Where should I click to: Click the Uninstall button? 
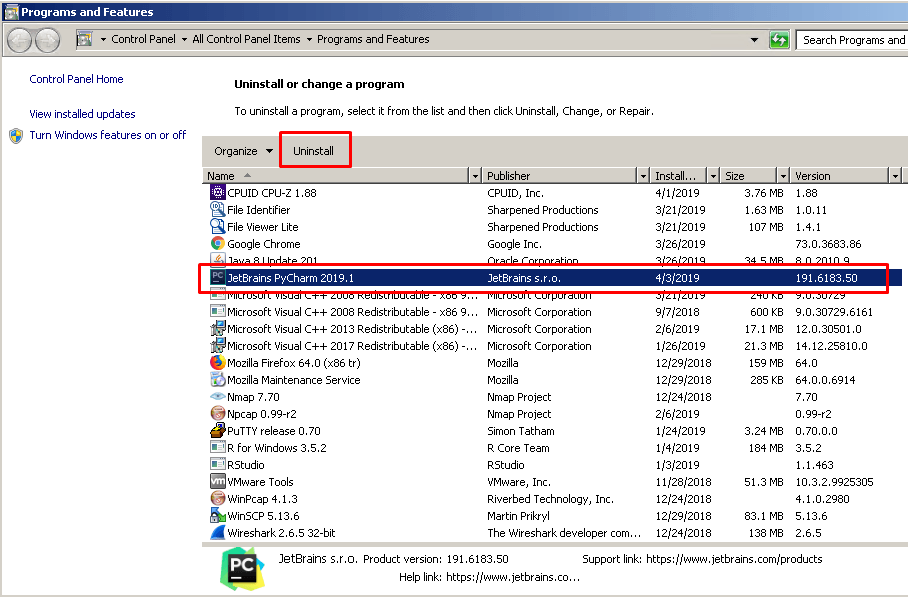tap(313, 151)
